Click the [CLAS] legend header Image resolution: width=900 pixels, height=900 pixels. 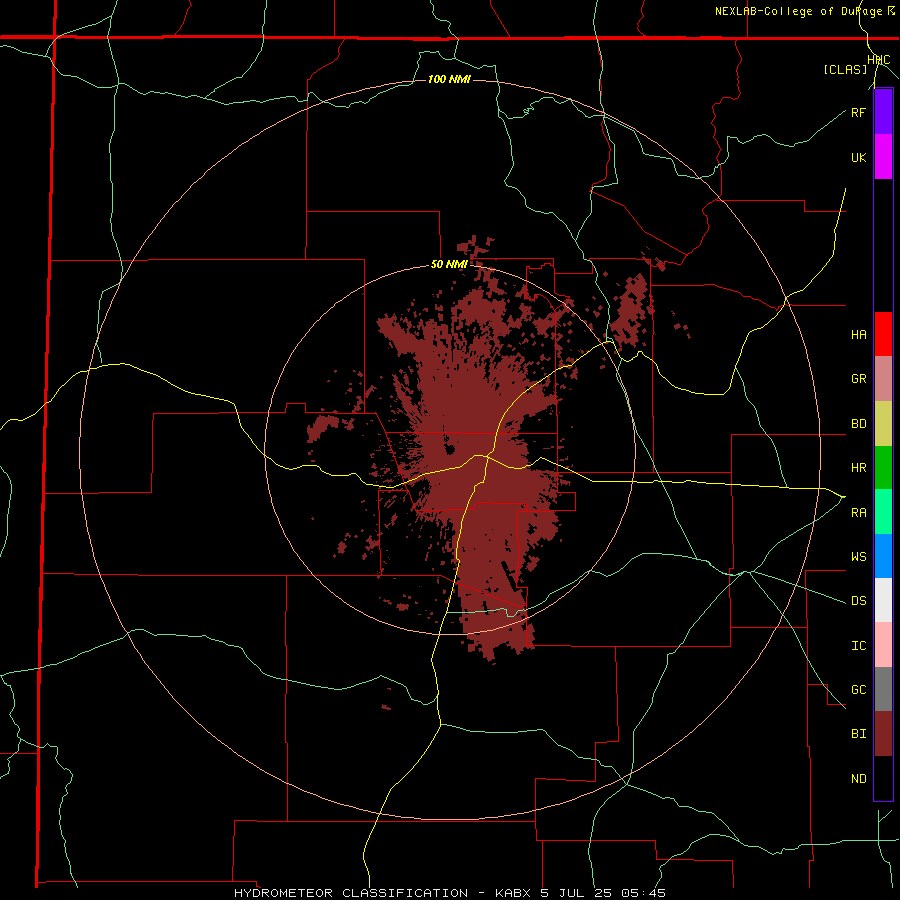coord(845,70)
